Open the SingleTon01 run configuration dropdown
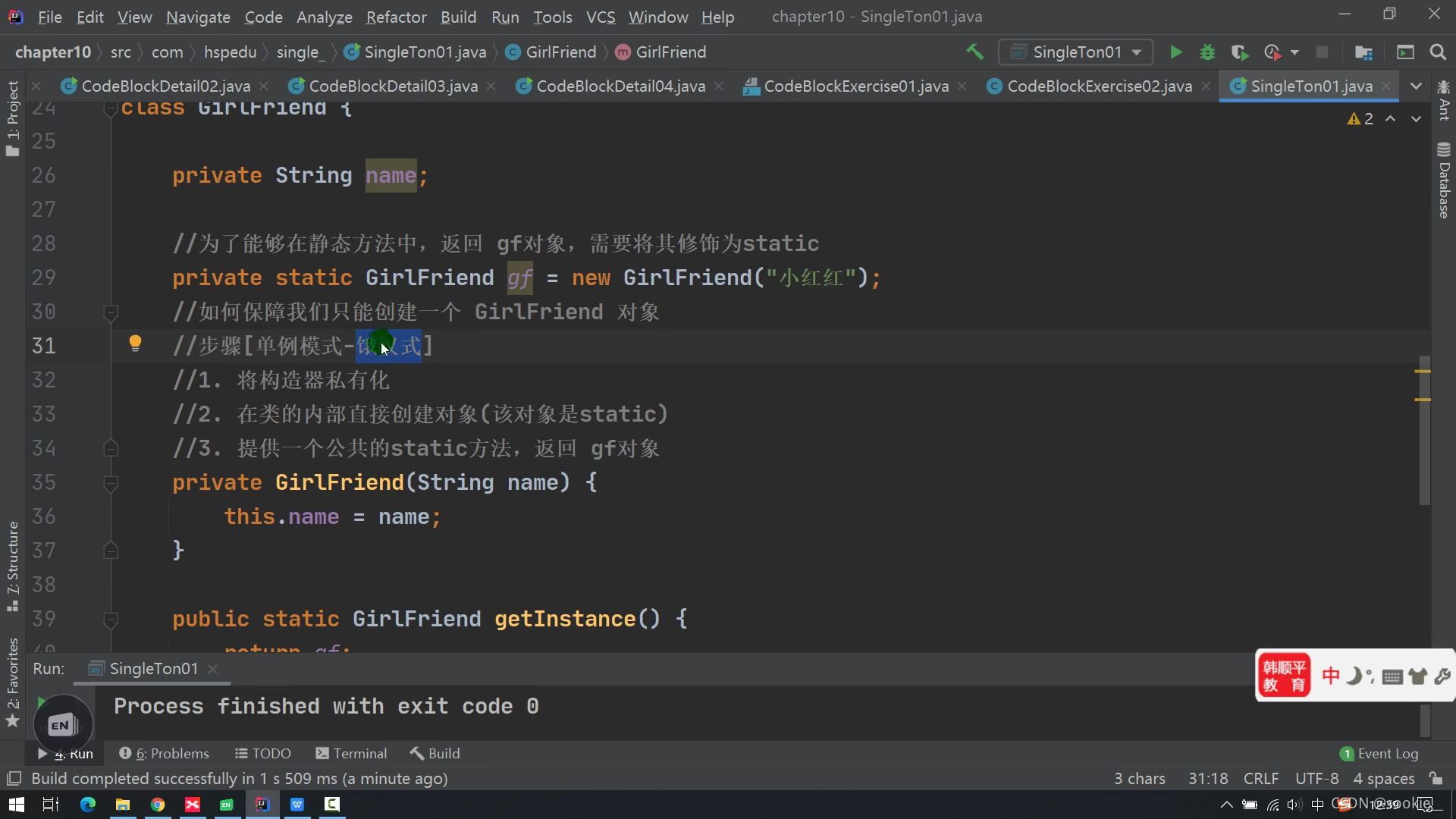Image resolution: width=1456 pixels, height=819 pixels. [x=1076, y=52]
